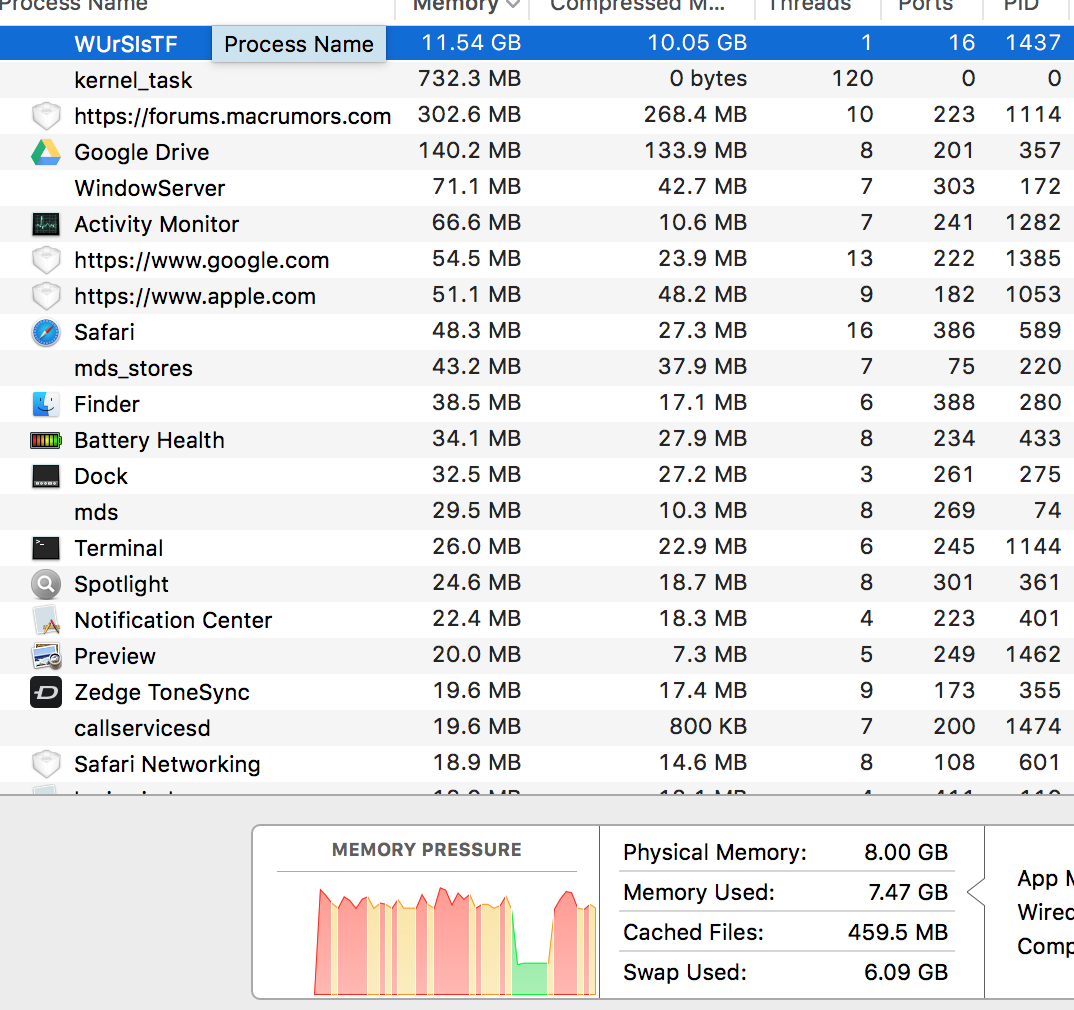Sort by Compressed Memory column header
This screenshot has height=1010, width=1074.
[x=640, y=6]
